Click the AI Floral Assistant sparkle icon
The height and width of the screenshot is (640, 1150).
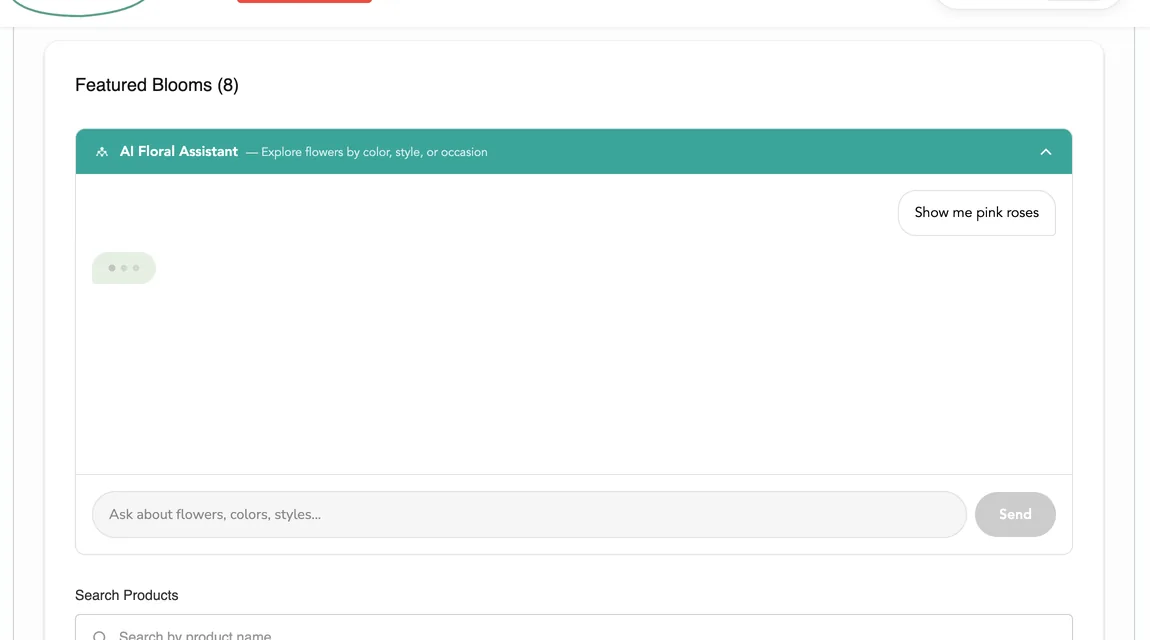(102, 152)
